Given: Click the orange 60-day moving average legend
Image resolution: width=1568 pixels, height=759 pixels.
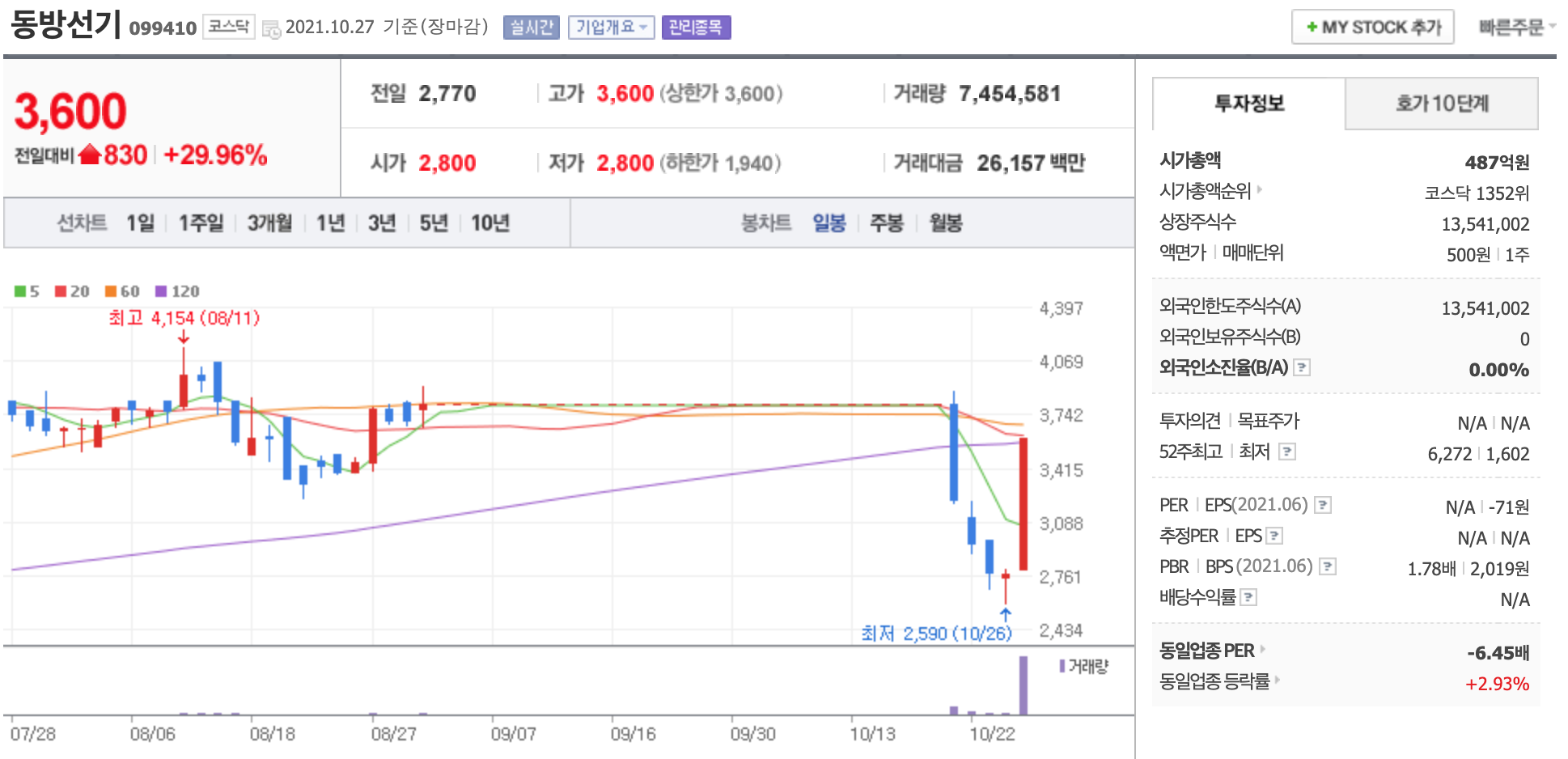Looking at the screenshot, I should [x=122, y=291].
